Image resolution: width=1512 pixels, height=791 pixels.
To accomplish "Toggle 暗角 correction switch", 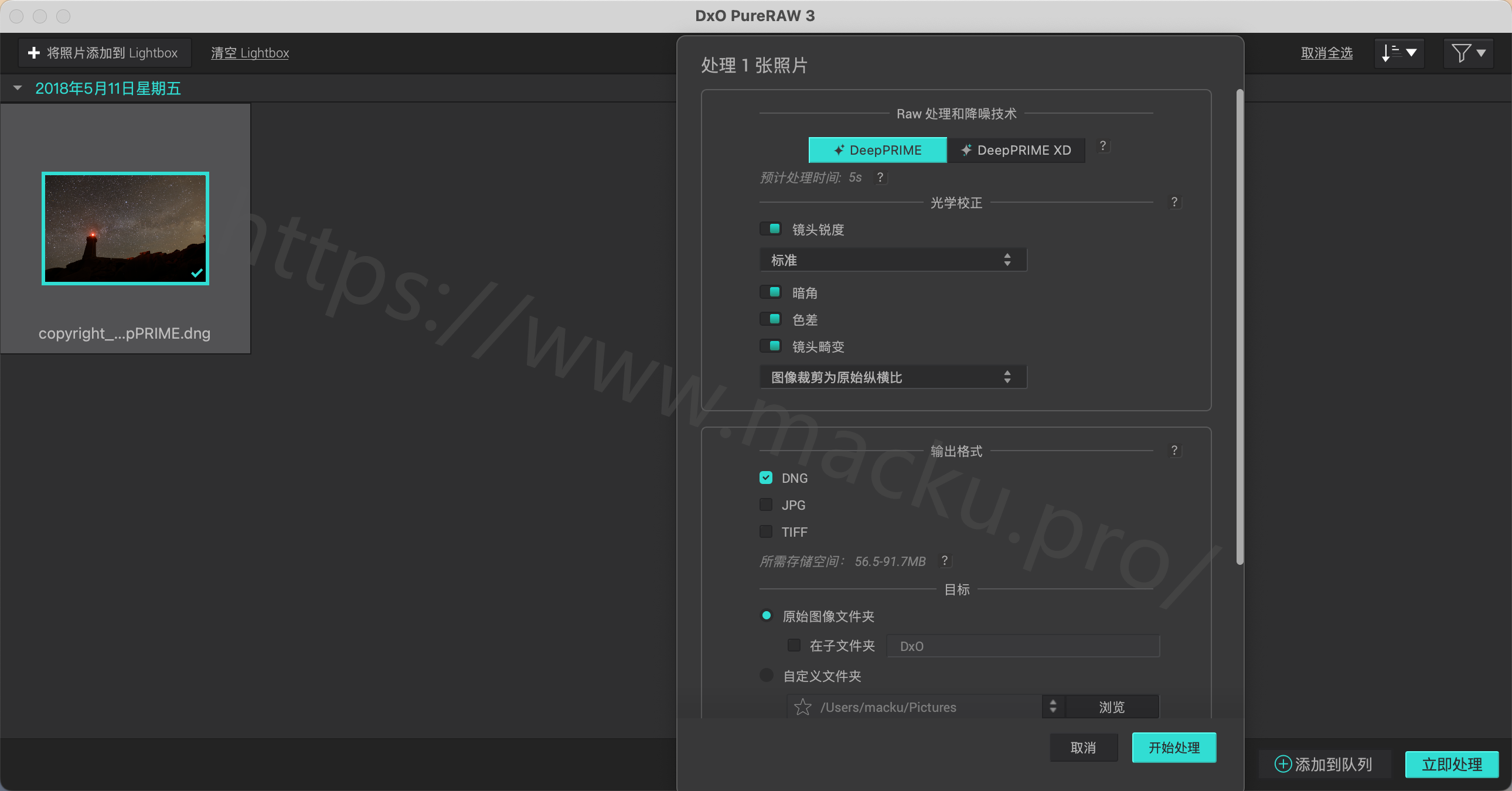I will [x=771, y=292].
